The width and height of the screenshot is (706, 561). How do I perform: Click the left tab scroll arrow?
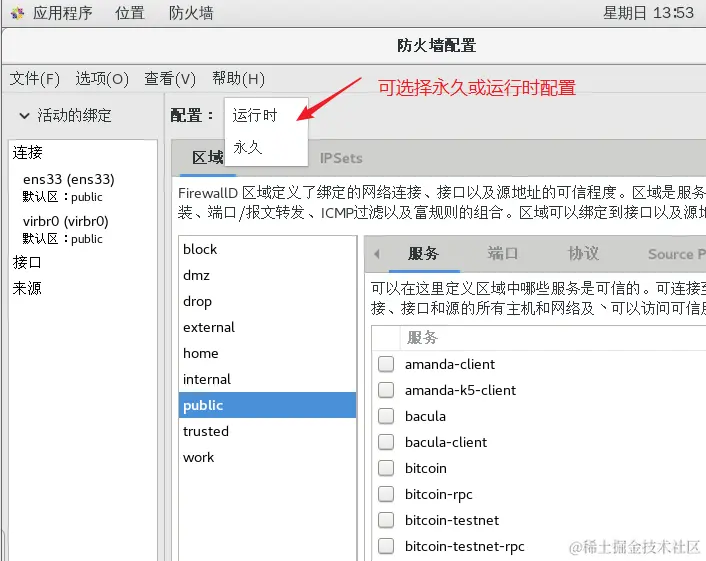[377, 254]
